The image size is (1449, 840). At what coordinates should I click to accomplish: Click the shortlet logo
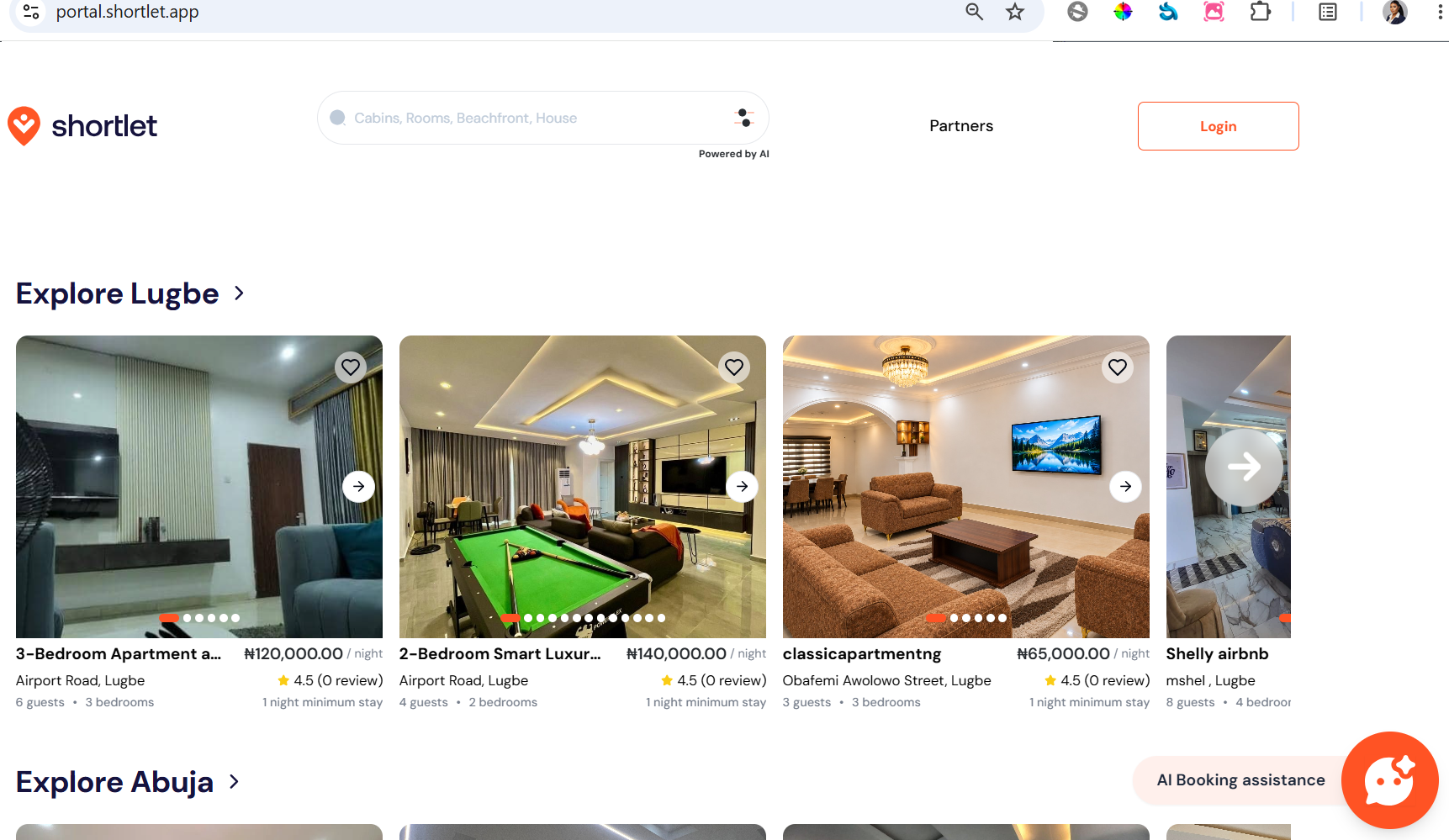click(x=82, y=126)
